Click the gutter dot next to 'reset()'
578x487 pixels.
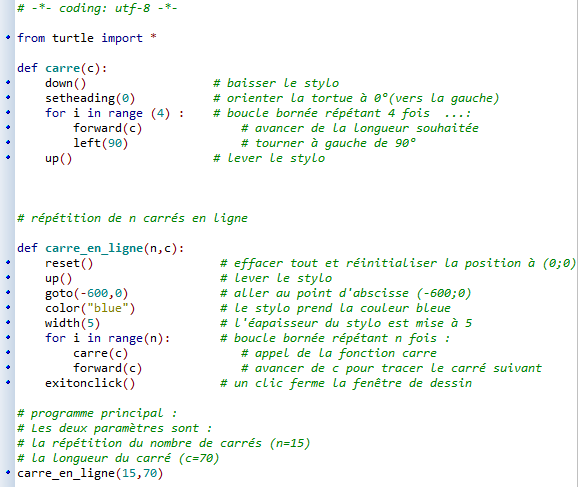pos(8,262)
